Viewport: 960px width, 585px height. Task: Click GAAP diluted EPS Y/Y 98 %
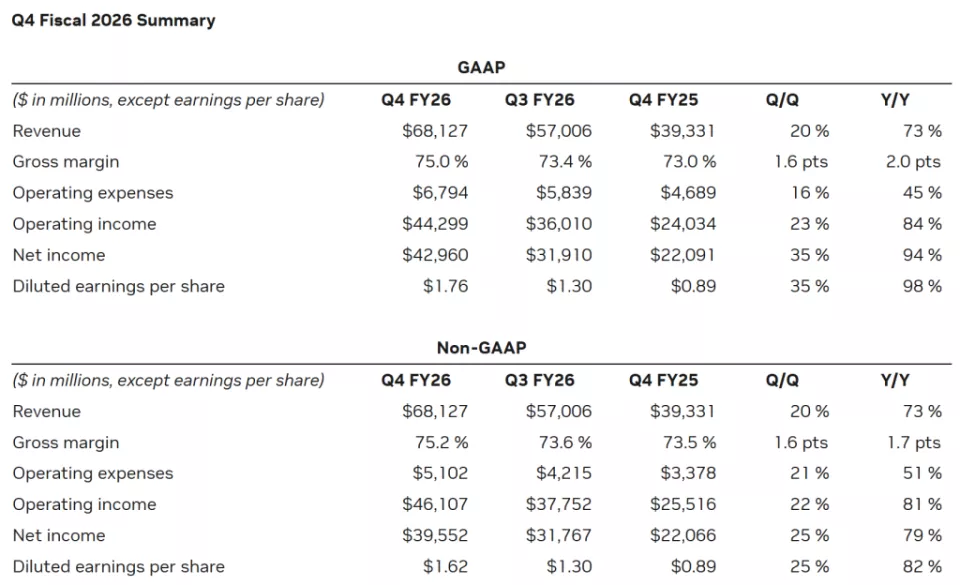point(922,286)
